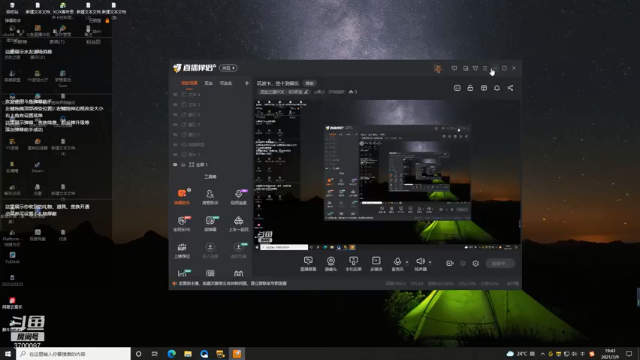Click the microphone icon in bottom bar

(397, 262)
